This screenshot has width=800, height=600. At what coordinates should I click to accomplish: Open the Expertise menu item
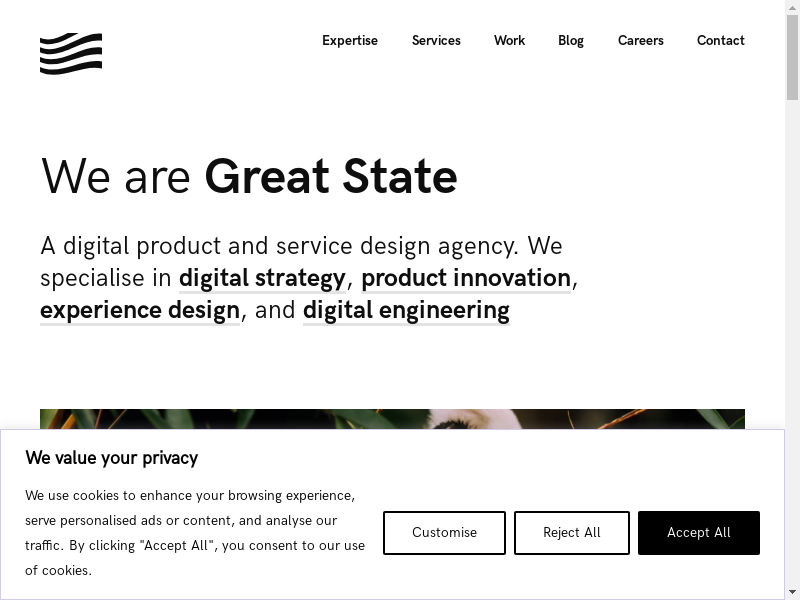[x=350, y=41]
